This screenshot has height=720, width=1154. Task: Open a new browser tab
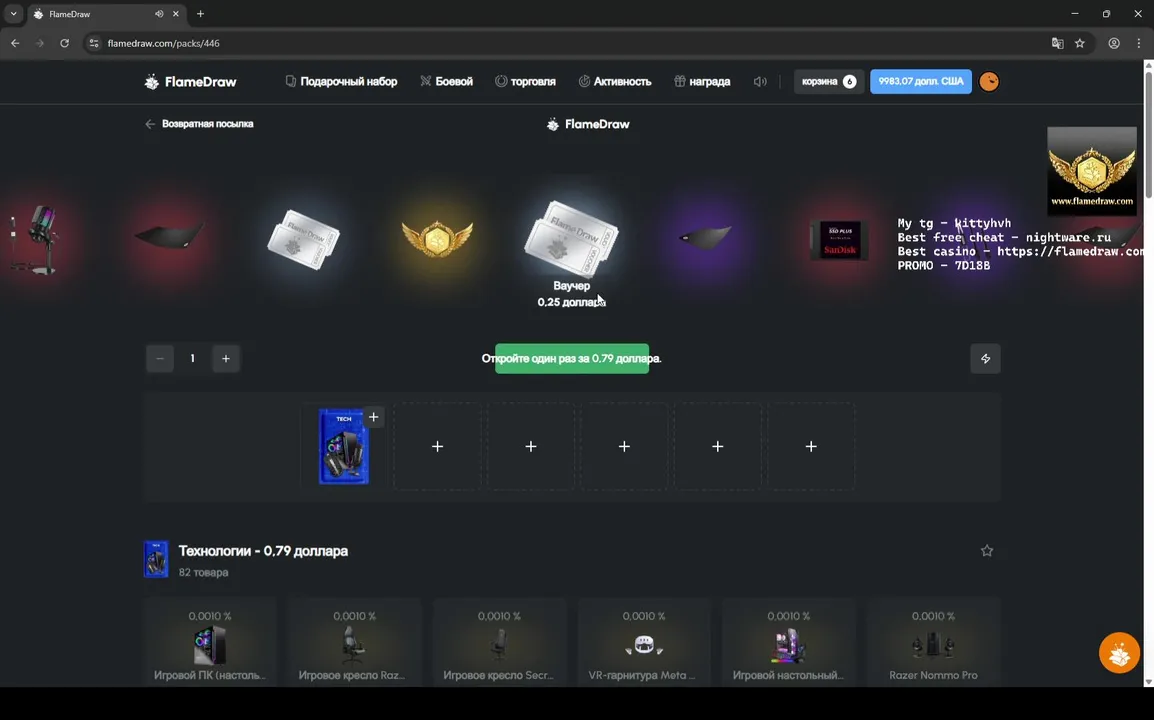[200, 14]
